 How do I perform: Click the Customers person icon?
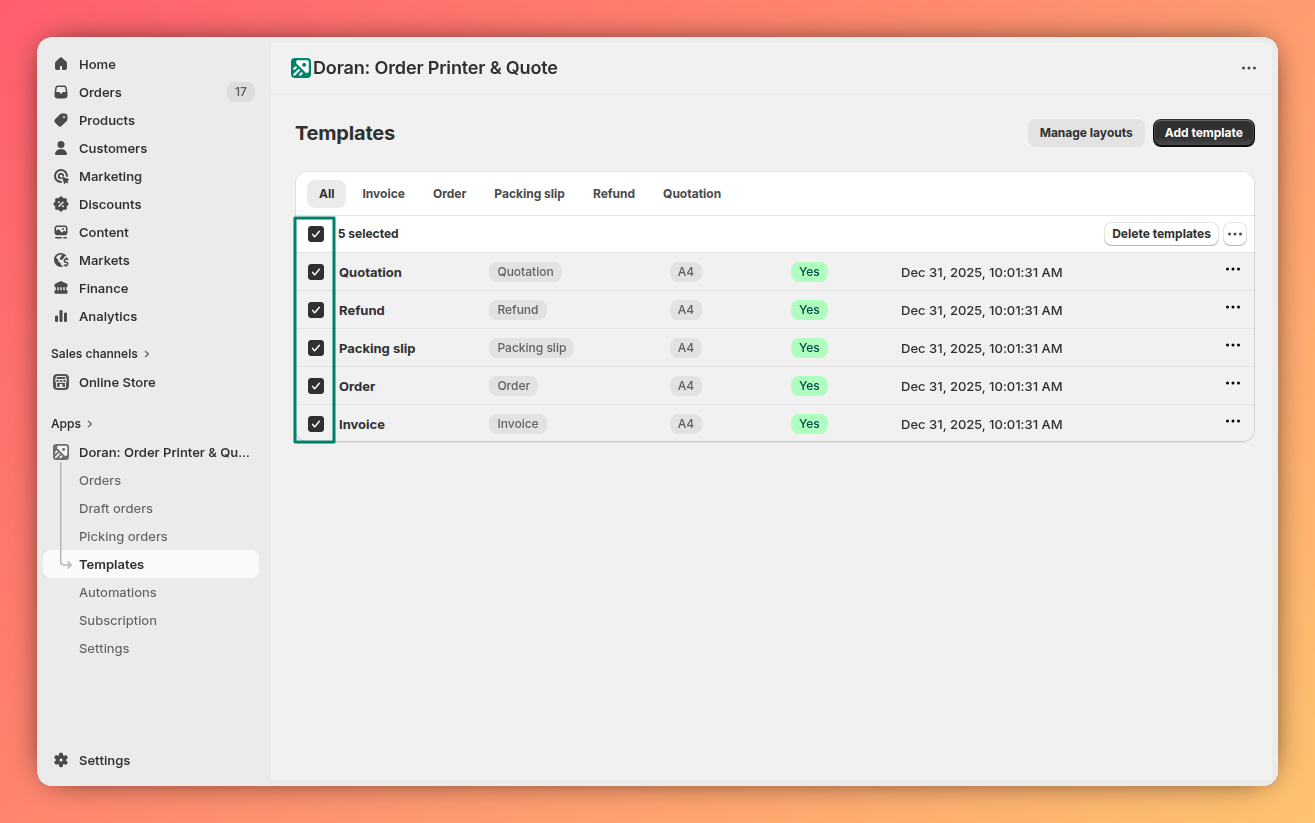(x=61, y=148)
